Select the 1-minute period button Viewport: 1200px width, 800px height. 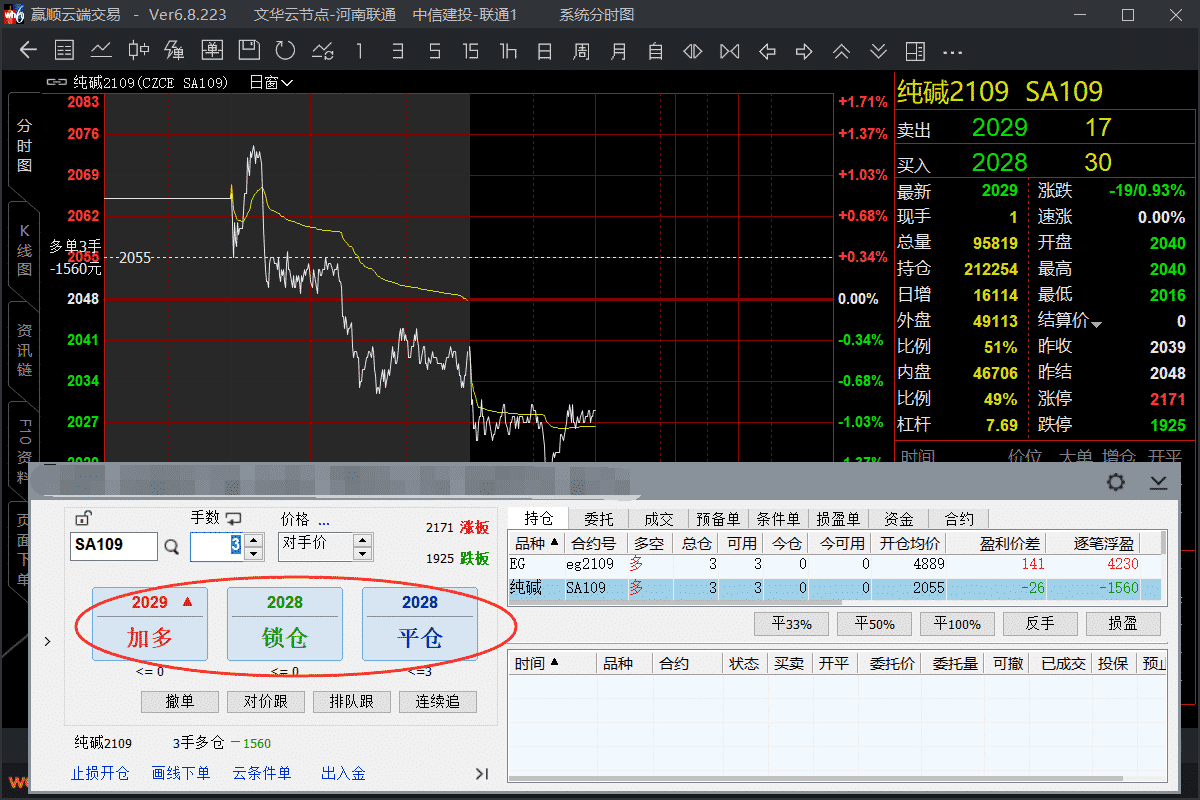click(x=360, y=51)
